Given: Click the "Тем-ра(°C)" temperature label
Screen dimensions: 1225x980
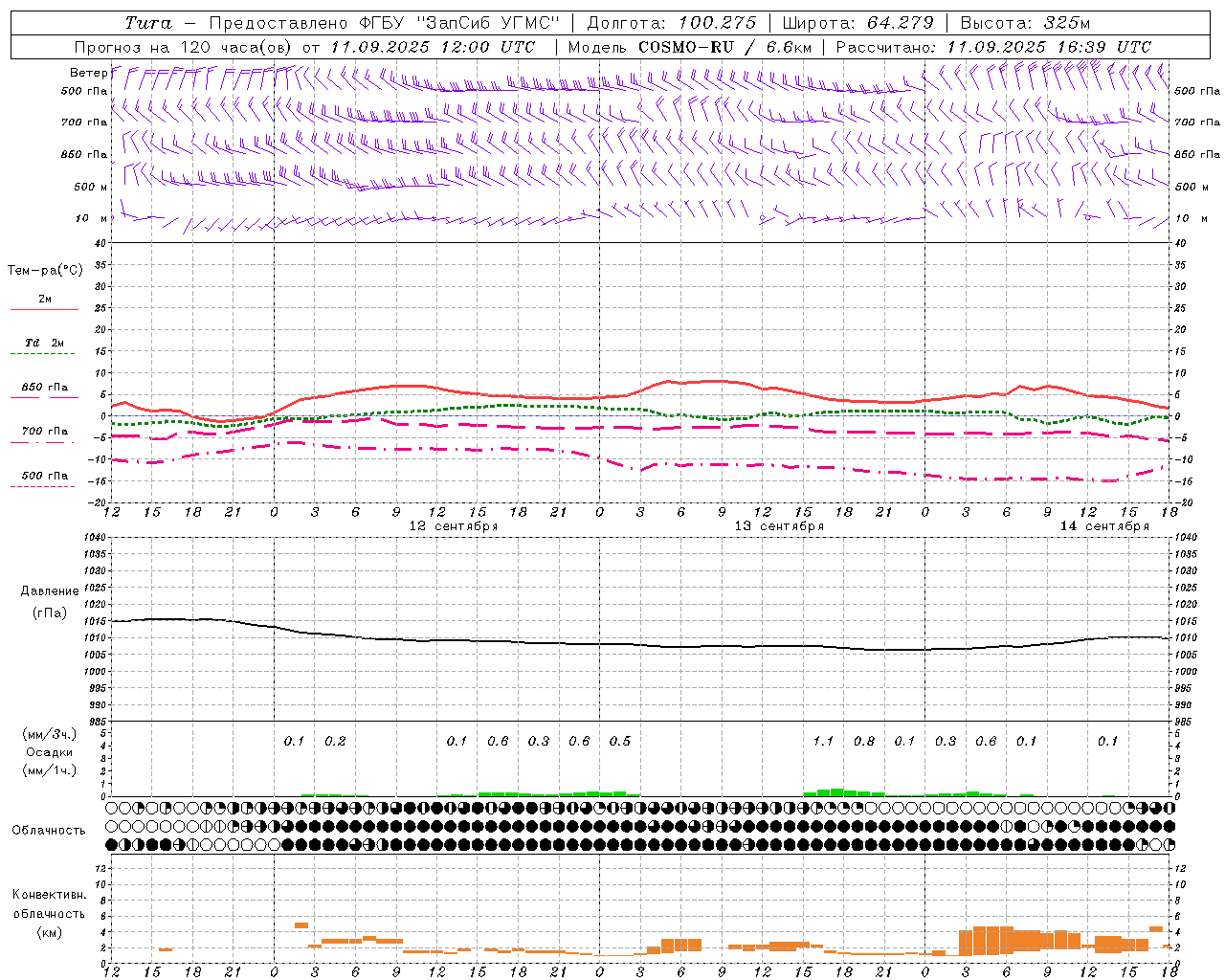Looking at the screenshot, I should [x=45, y=271].
